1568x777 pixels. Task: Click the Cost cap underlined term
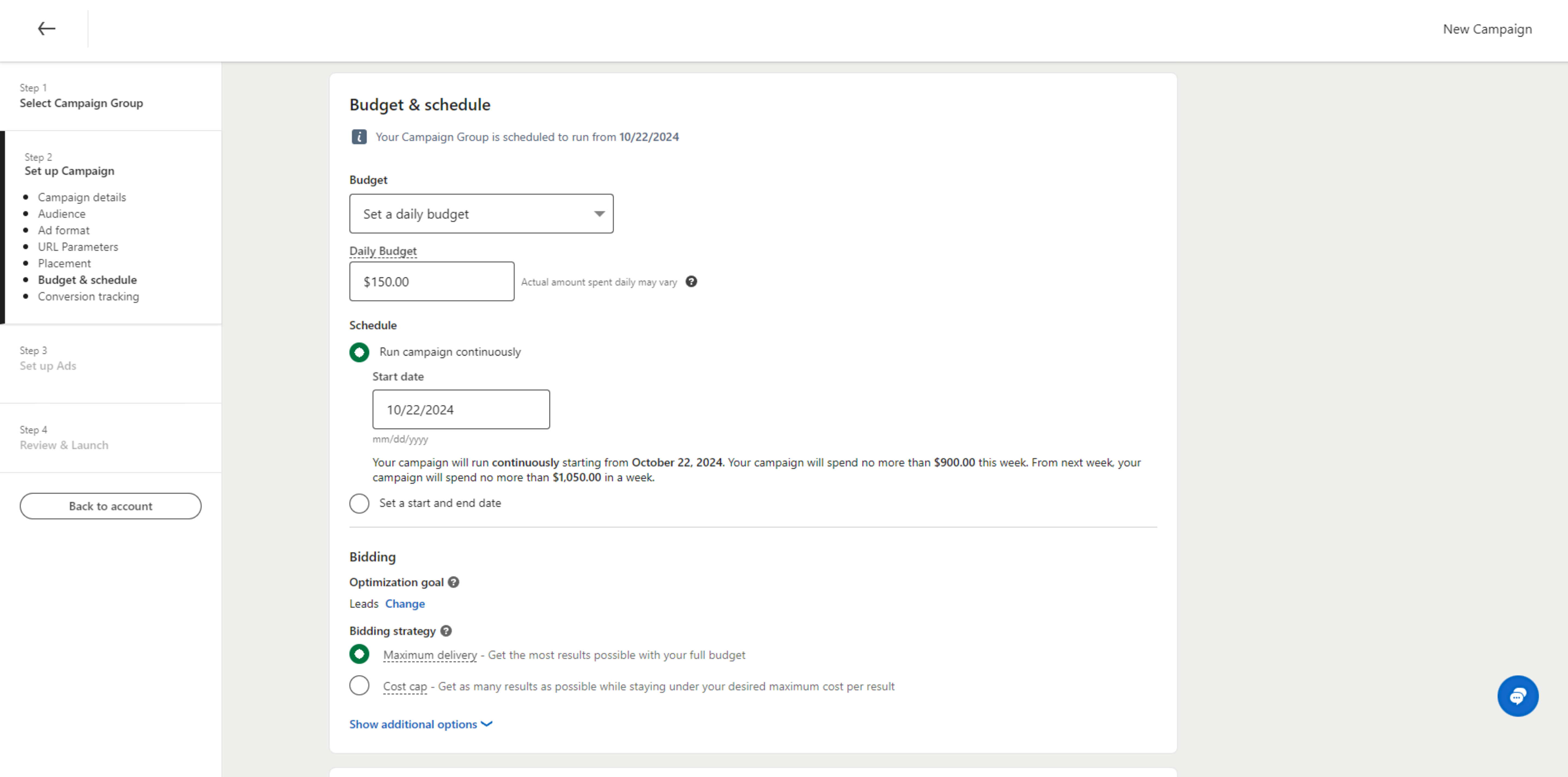pos(405,686)
